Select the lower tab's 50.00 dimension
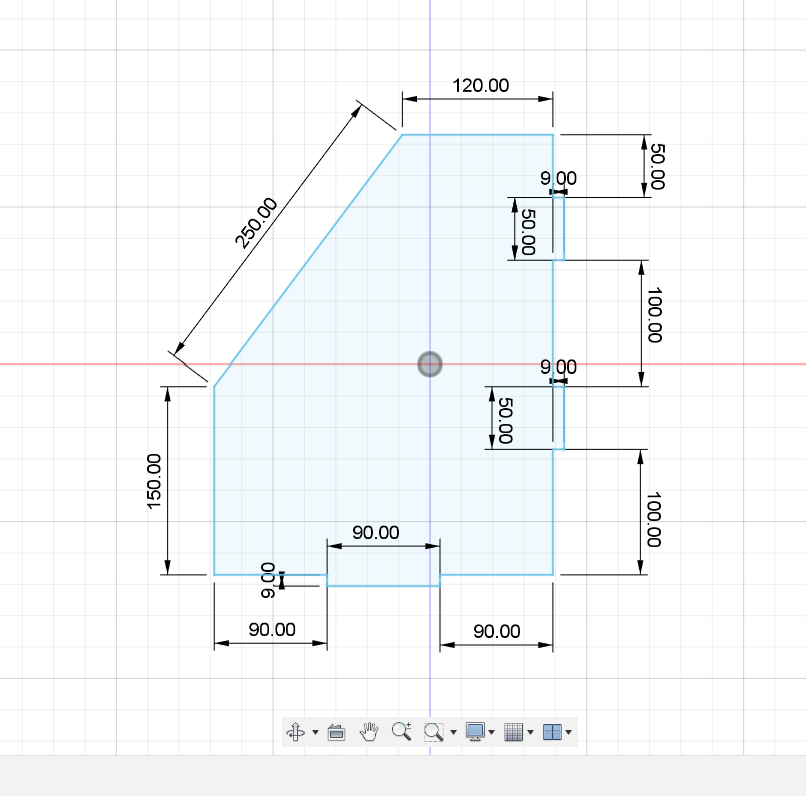Image resolution: width=806 pixels, height=796 pixels. click(506, 420)
